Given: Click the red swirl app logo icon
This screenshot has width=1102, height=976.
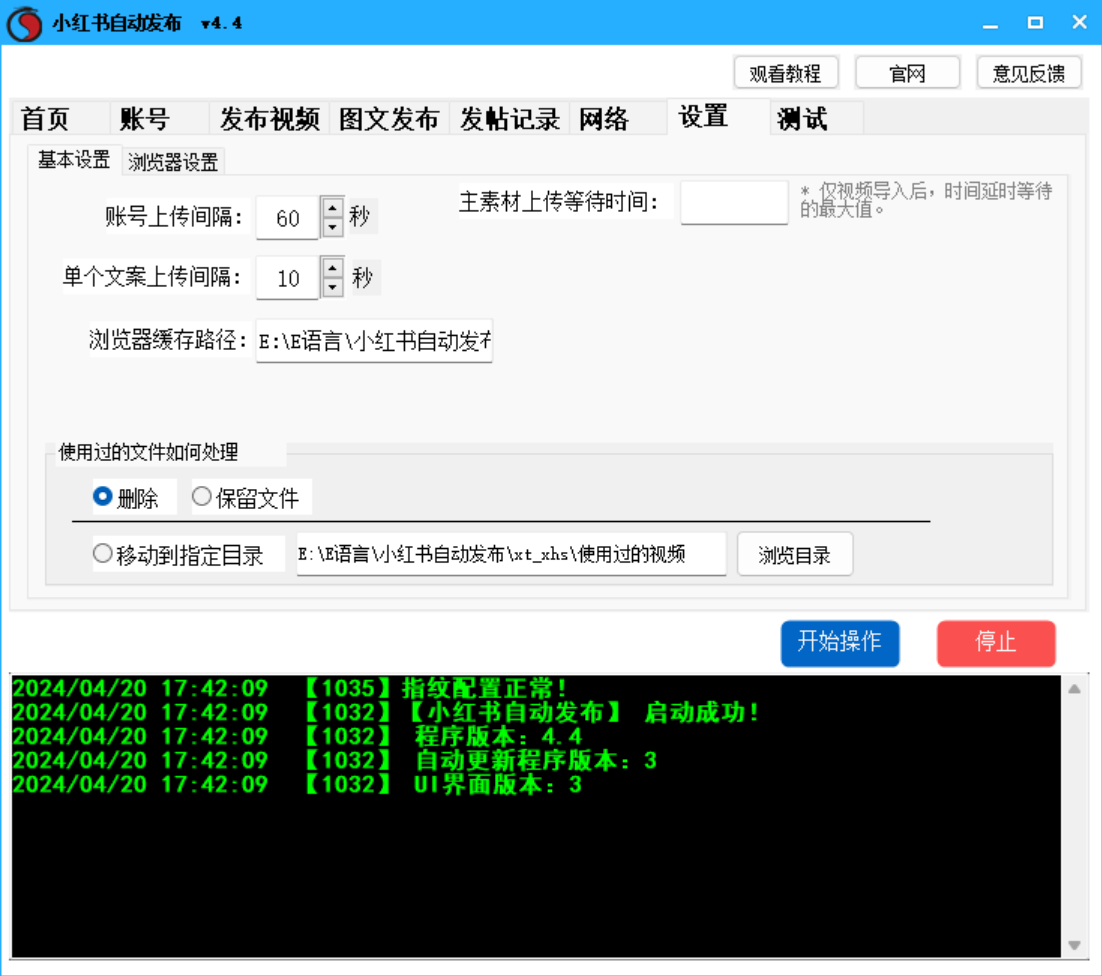Looking at the screenshot, I should pyautogui.click(x=25, y=23).
